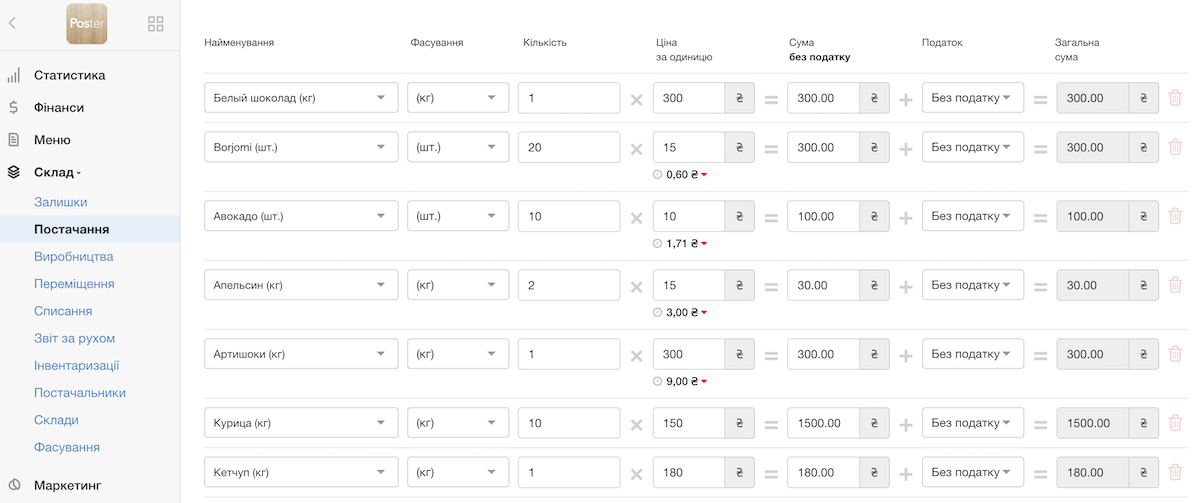This screenshot has height=503, width=1200.
Task: Remove the Курица row using trash icon
Action: coord(1175,423)
